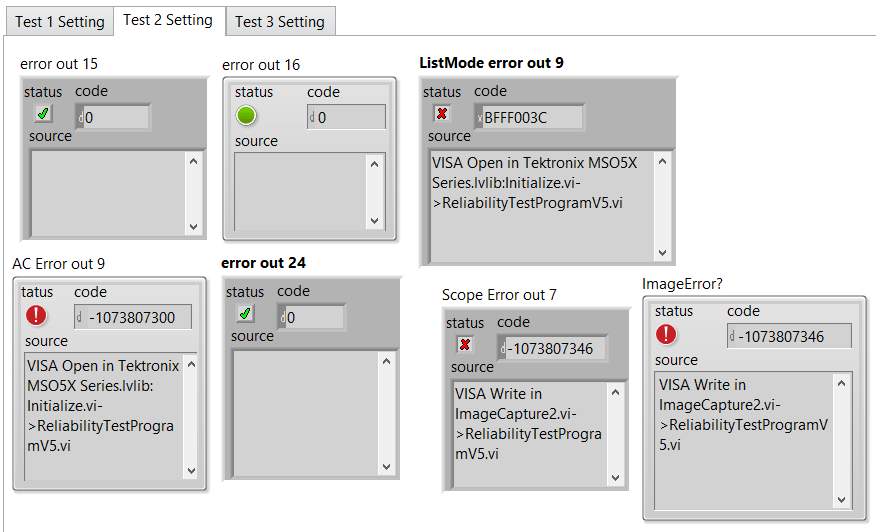Click scroll down arrow in error out 15 source
This screenshot has height=532, width=876.
click(x=193, y=226)
